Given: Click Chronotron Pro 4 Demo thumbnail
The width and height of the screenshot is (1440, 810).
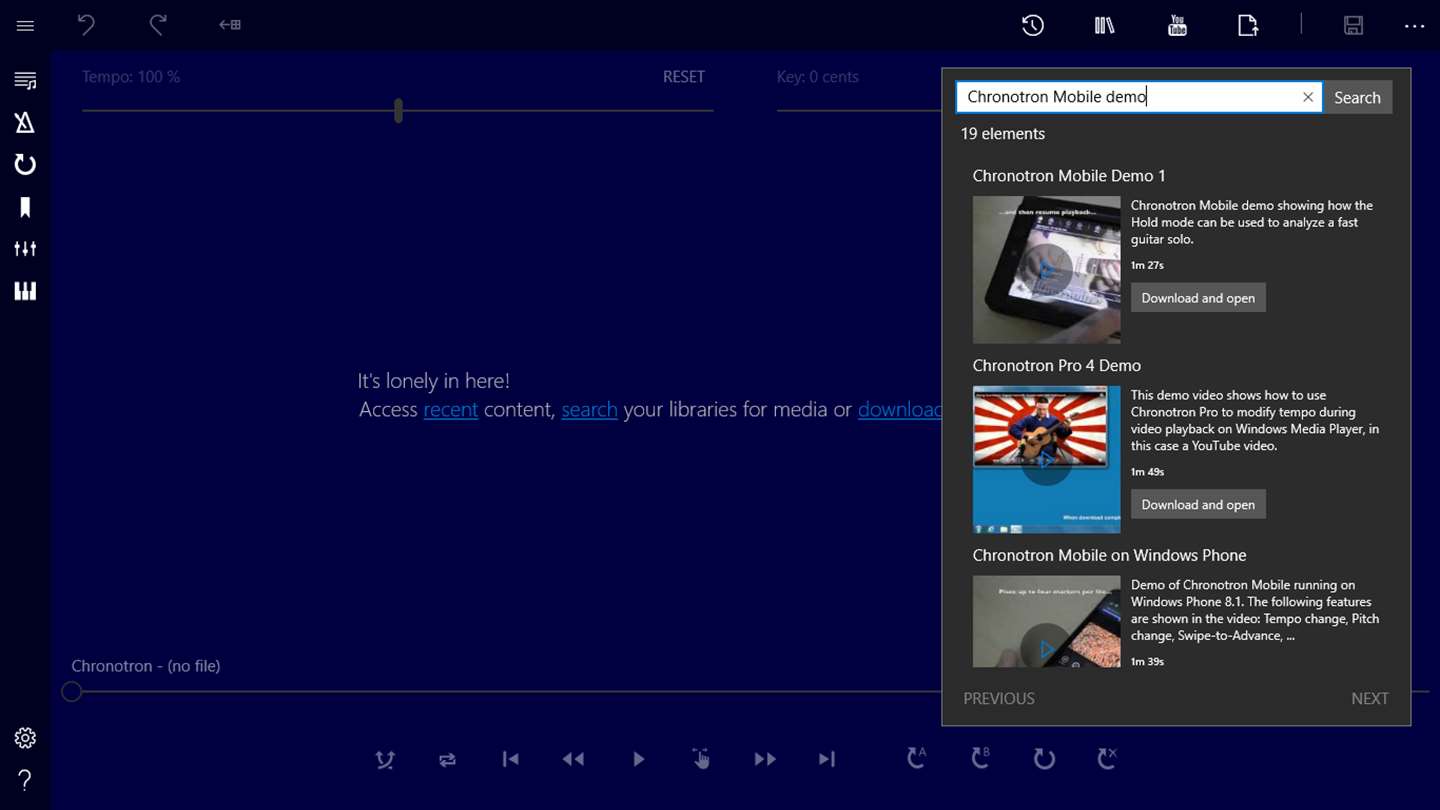Looking at the screenshot, I should coord(1046,460).
